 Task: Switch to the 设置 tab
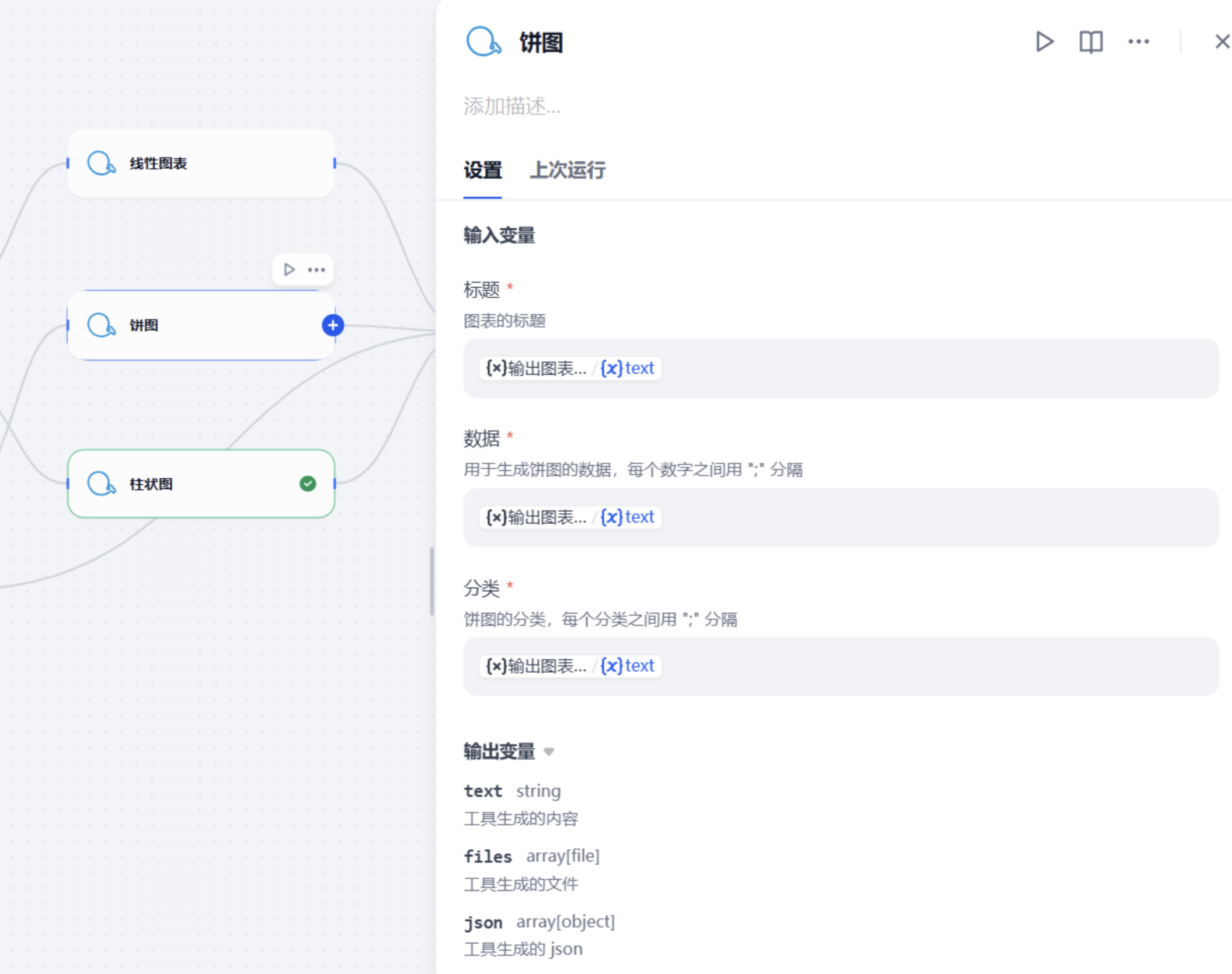pyautogui.click(x=482, y=170)
